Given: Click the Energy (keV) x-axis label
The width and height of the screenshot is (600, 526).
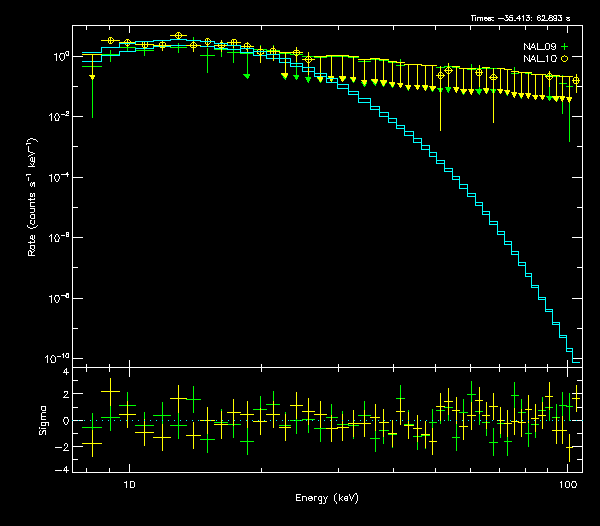Looking at the screenshot, I should [327, 497].
